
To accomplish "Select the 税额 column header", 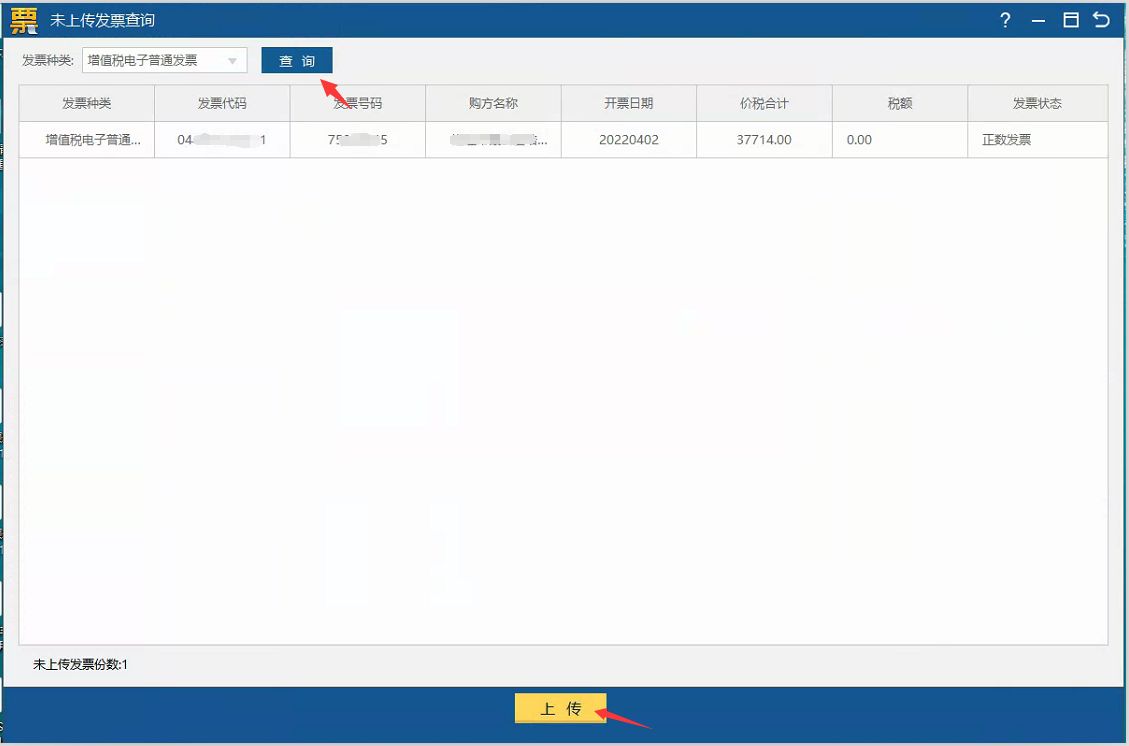I will (x=900, y=104).
